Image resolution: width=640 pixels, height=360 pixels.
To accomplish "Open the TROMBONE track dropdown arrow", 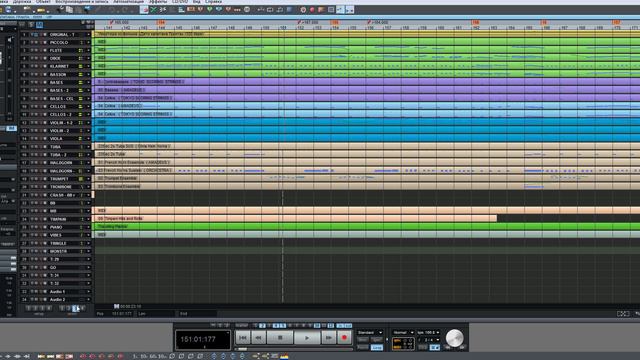I will tap(88, 187).
